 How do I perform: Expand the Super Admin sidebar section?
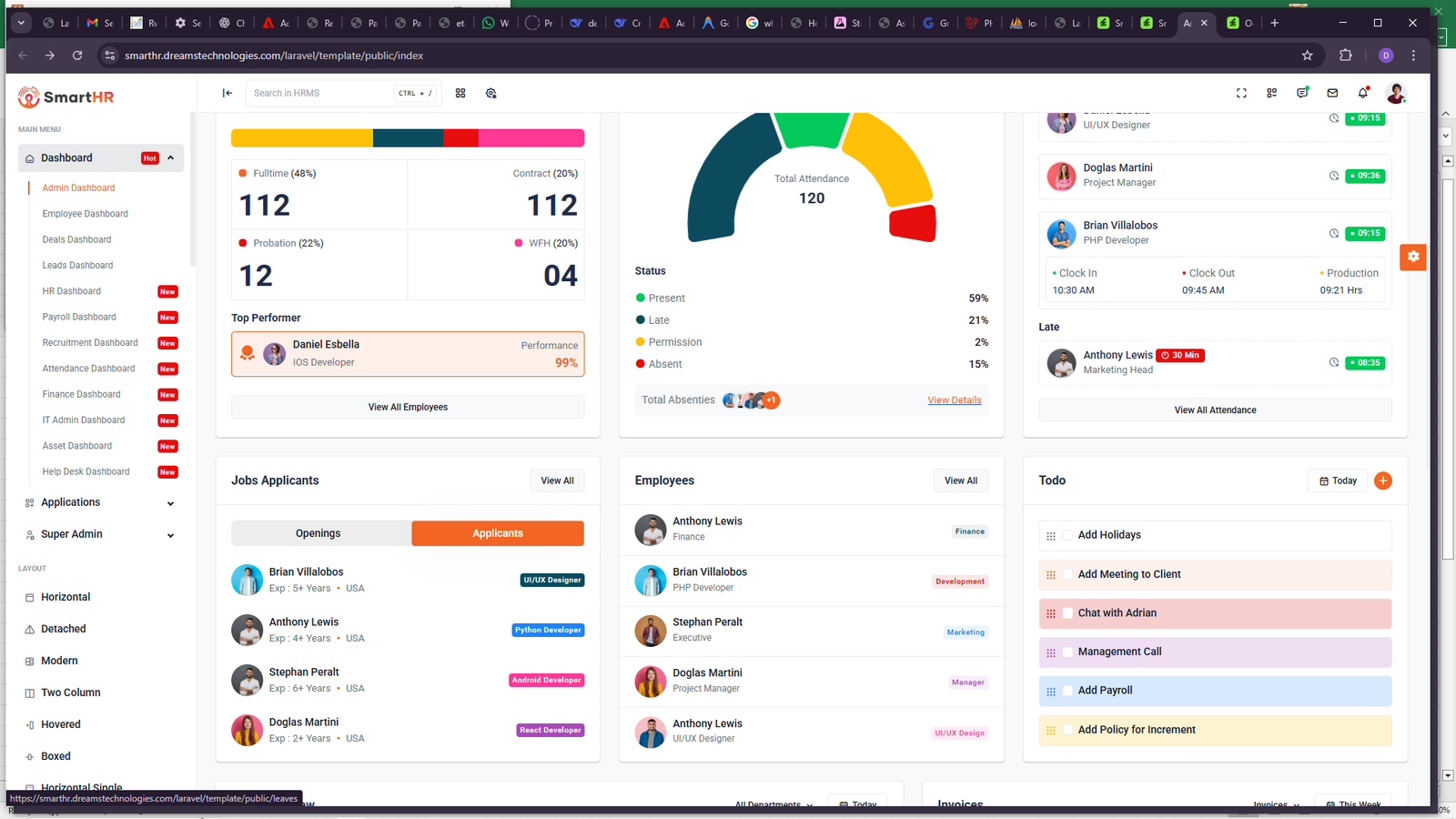pyautogui.click(x=100, y=534)
